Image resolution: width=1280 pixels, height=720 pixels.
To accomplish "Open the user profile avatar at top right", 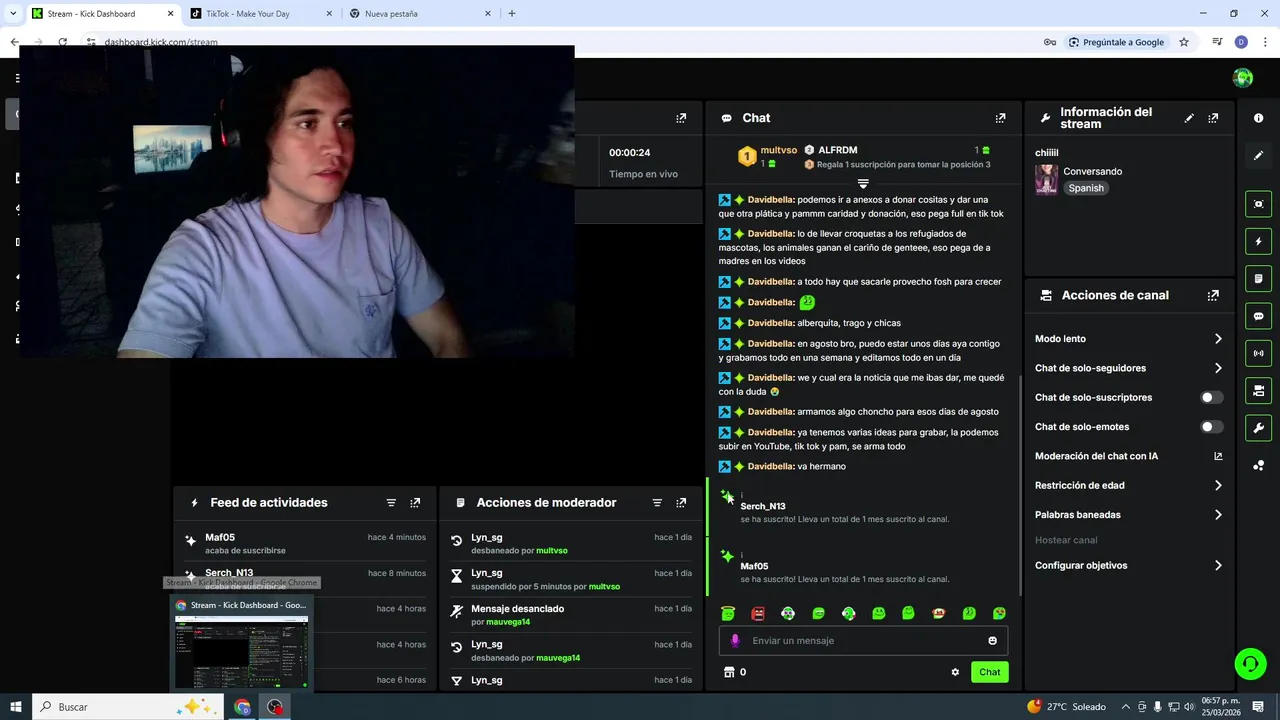I will (1243, 78).
